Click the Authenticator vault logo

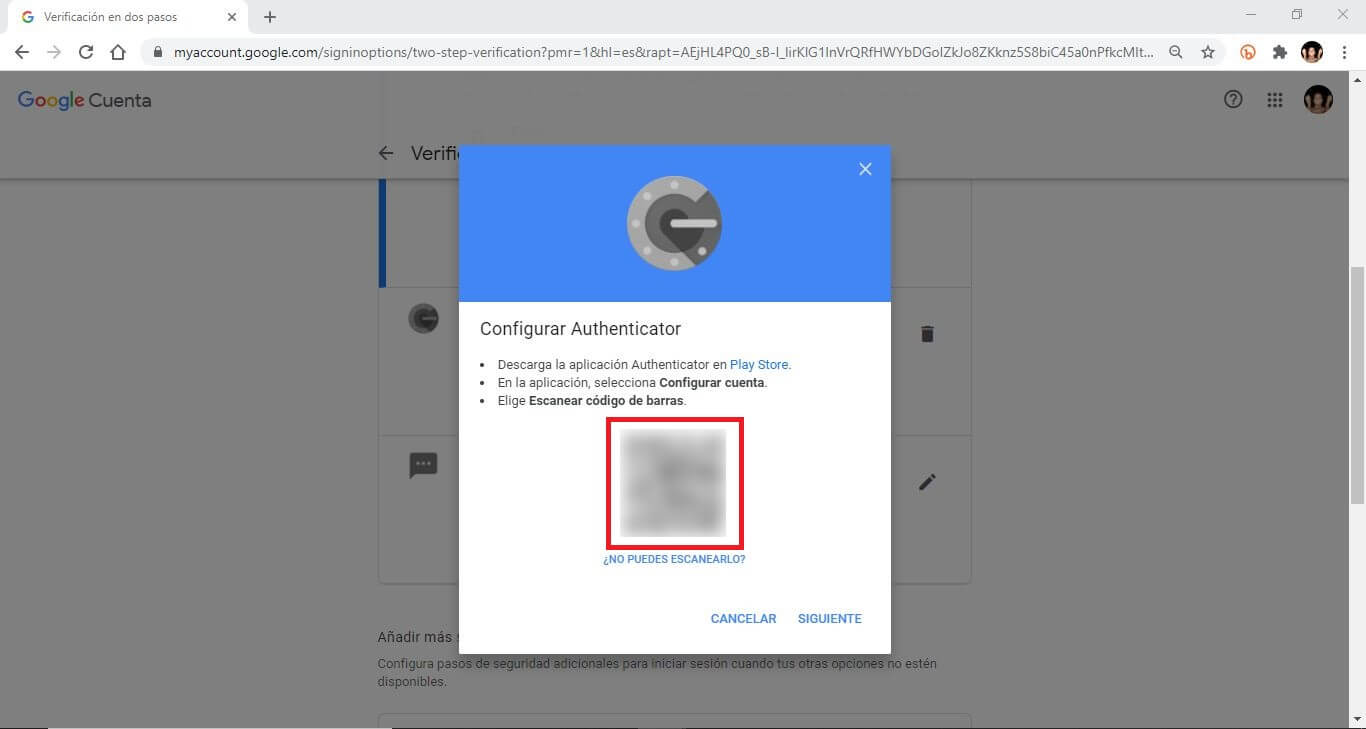(x=674, y=223)
